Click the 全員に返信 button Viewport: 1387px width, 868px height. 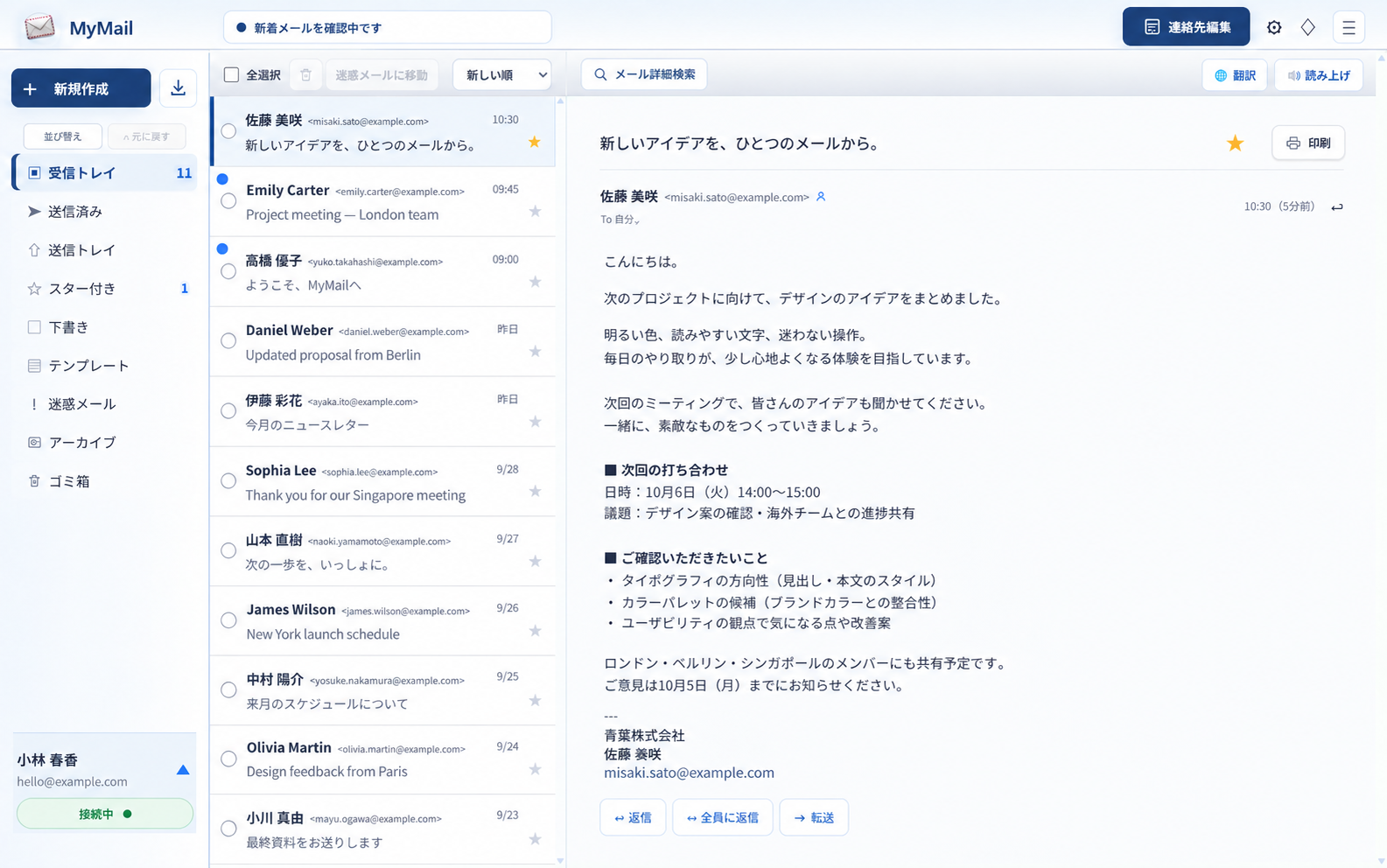coord(722,817)
